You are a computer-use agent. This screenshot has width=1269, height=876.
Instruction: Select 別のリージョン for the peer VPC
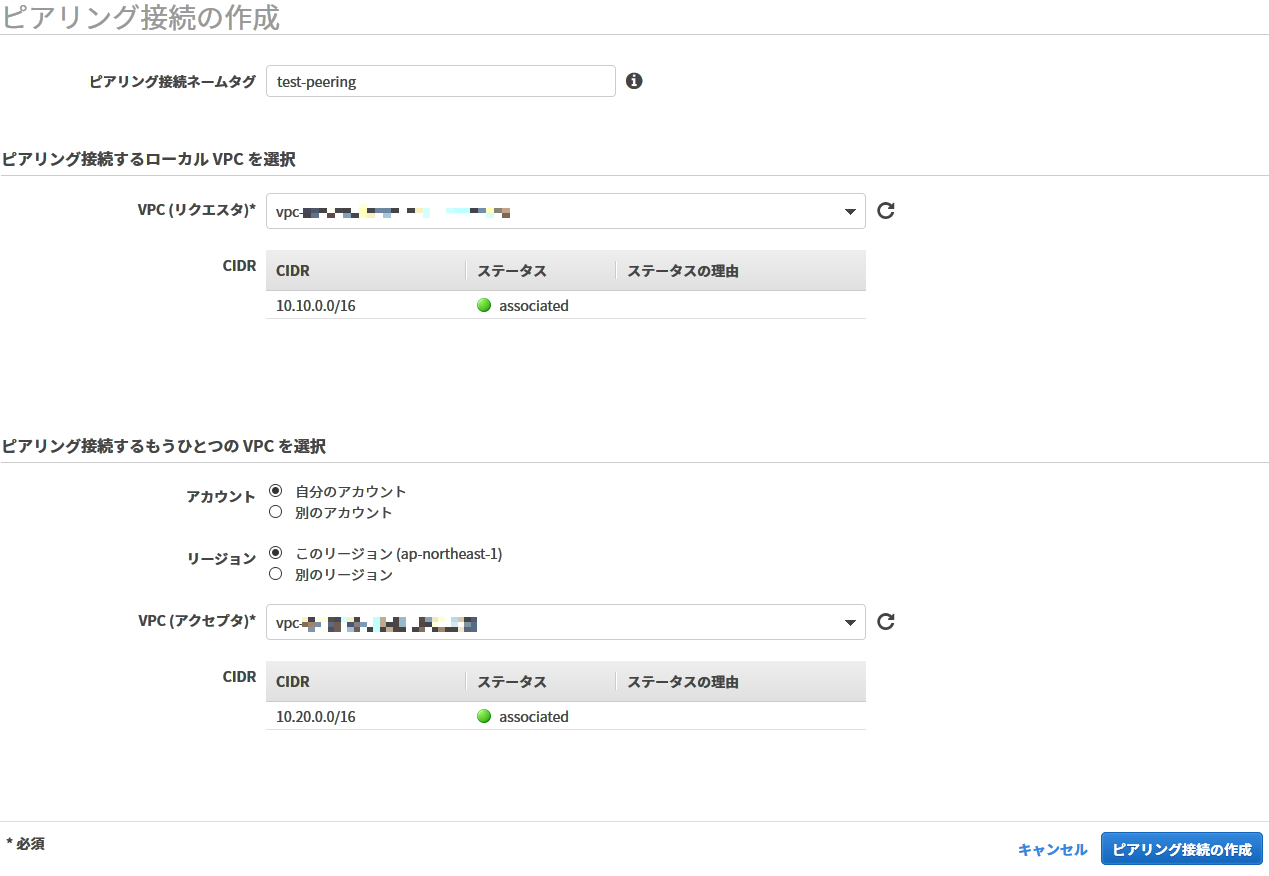[x=275, y=573]
